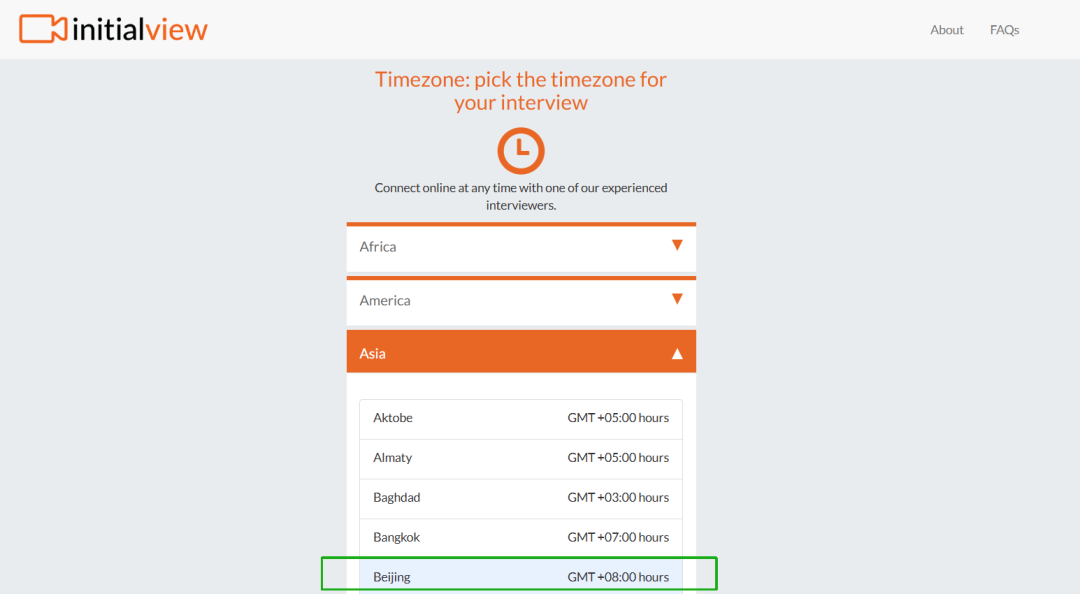
Task: Click the InitialView camera logo icon
Action: click(43, 29)
